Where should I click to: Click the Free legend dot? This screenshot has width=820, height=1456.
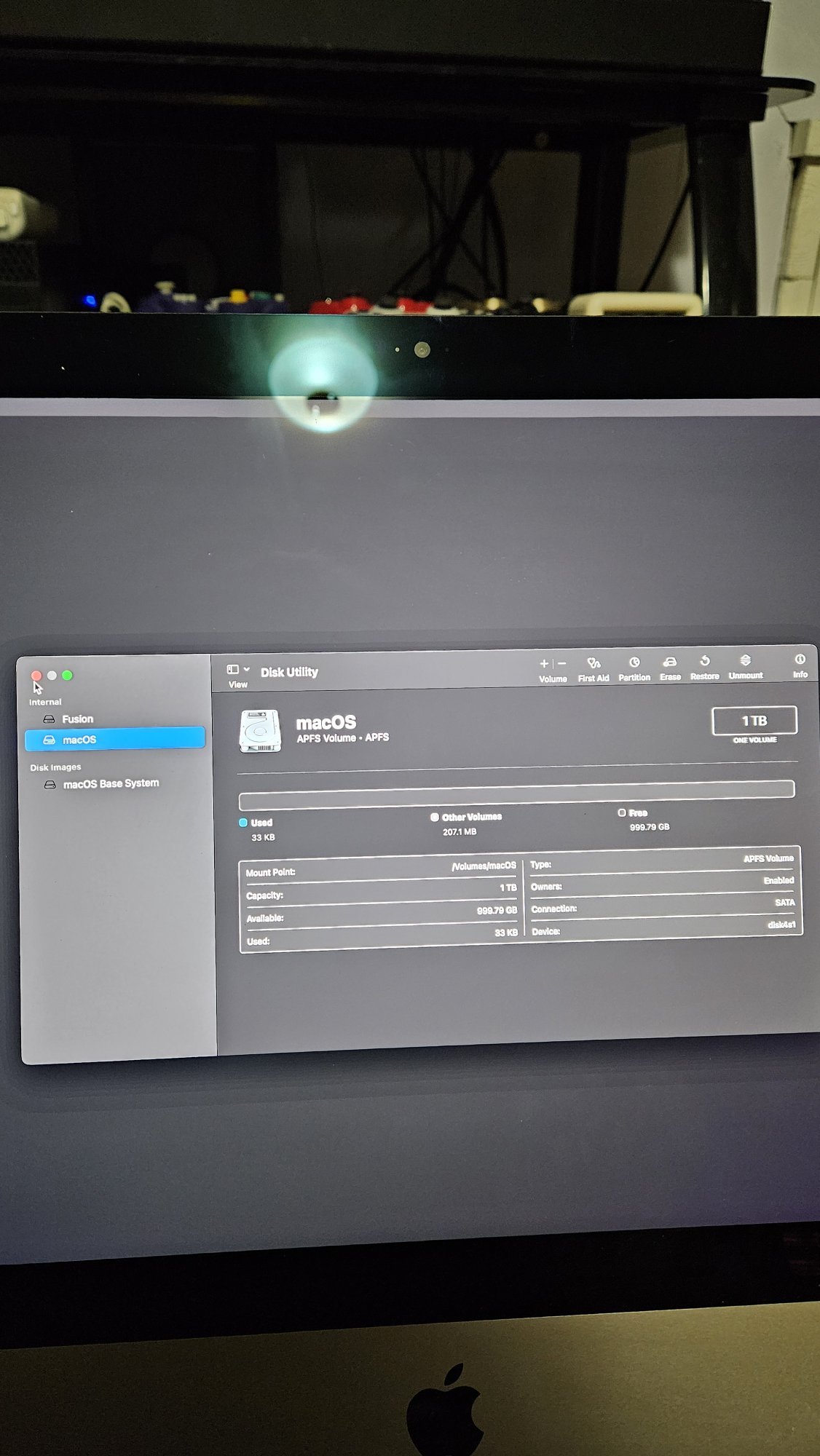point(622,812)
